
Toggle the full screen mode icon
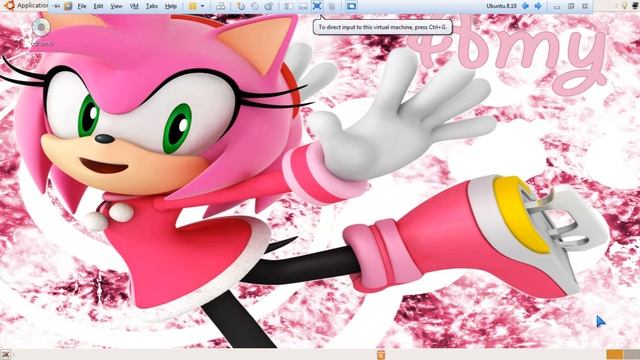coord(317,6)
